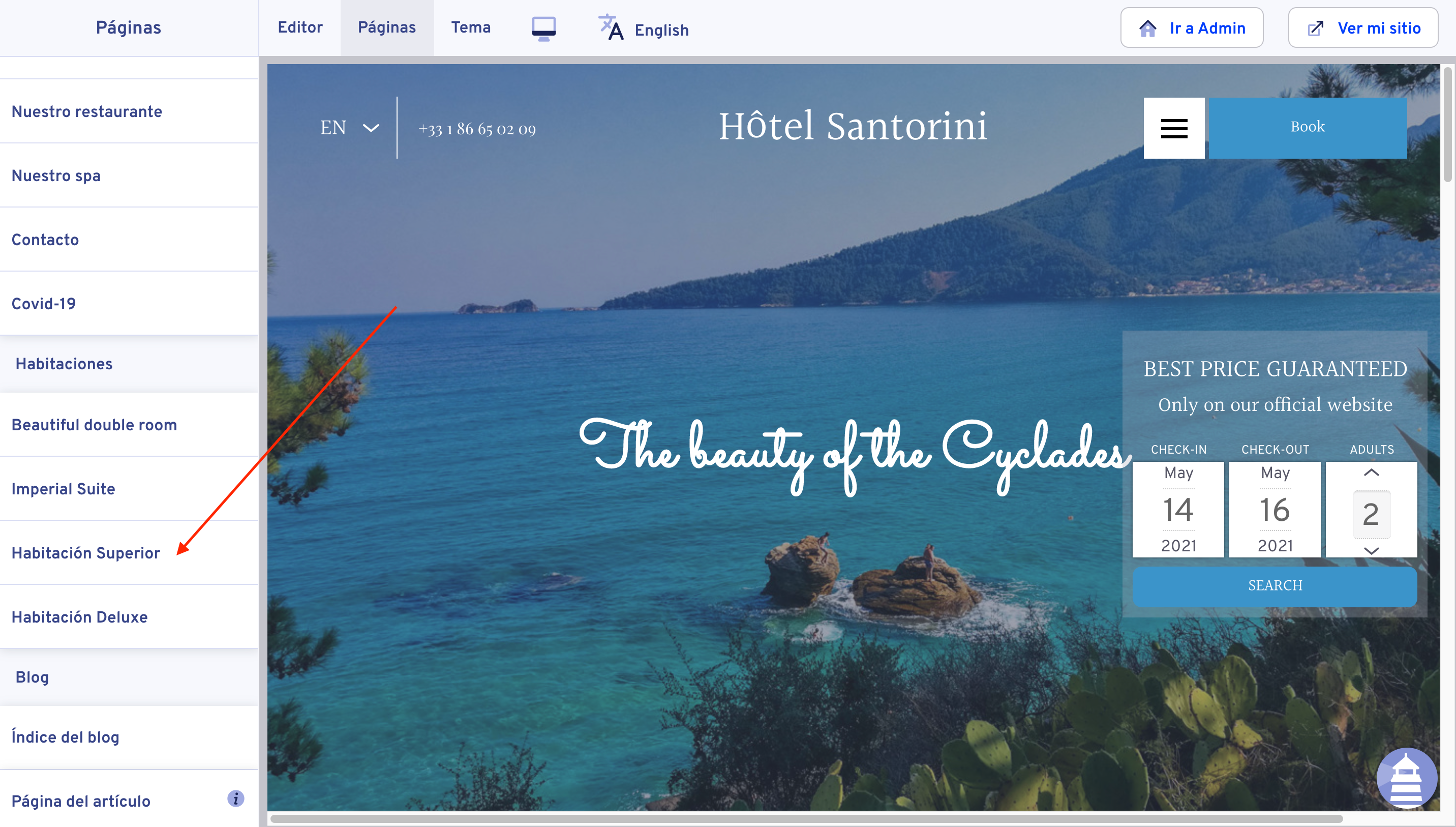Click the hamburger menu icon
This screenshot has height=827, width=1456.
[1174, 128]
